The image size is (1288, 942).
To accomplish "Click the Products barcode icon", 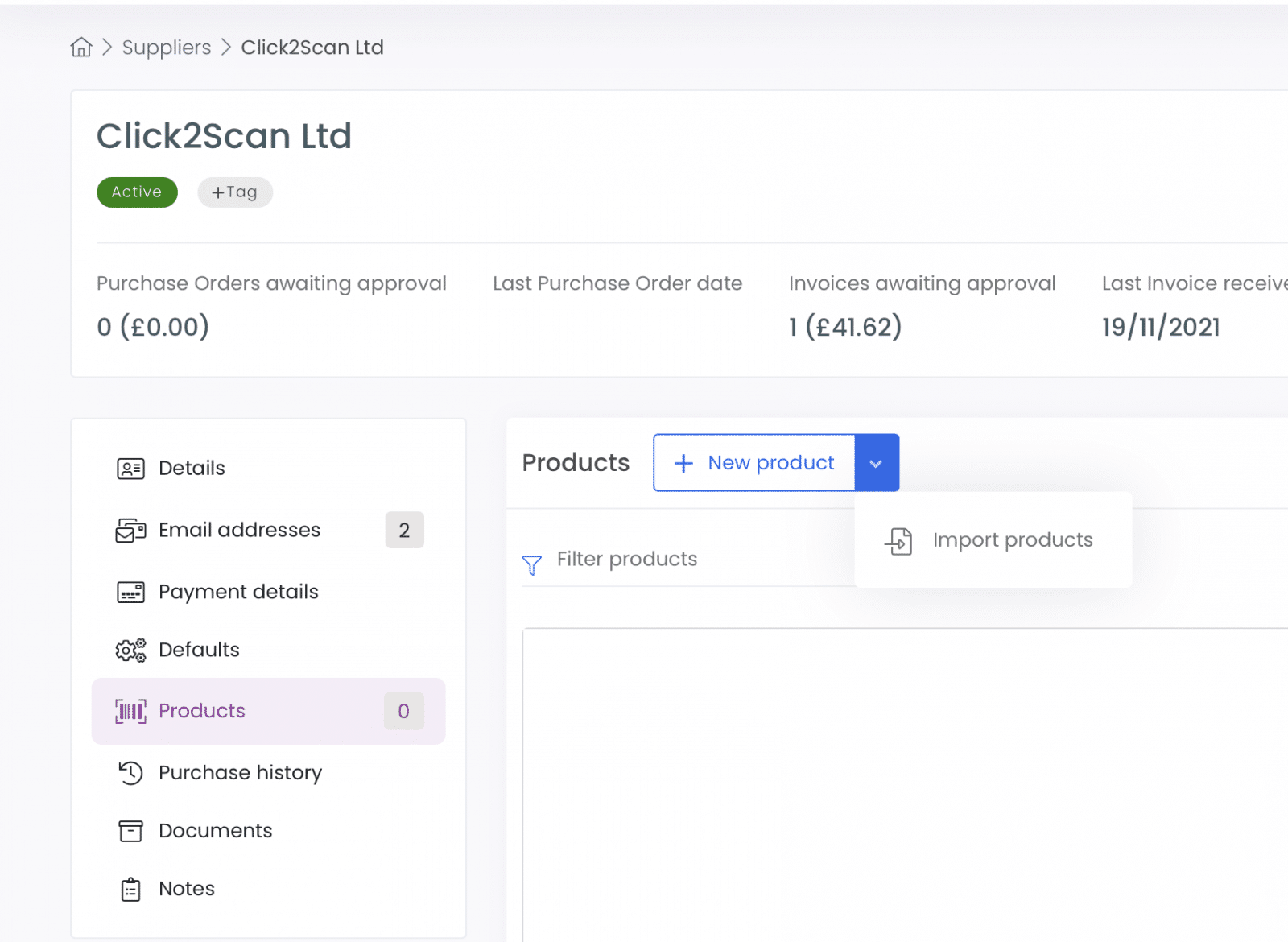I will click(x=130, y=711).
